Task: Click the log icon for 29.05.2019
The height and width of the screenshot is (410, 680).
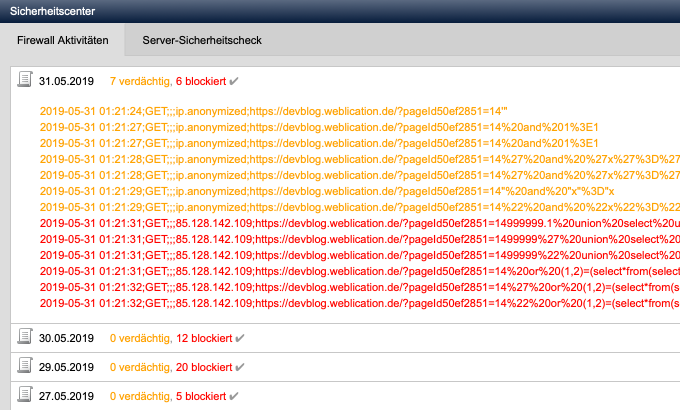Action: pos(25,365)
